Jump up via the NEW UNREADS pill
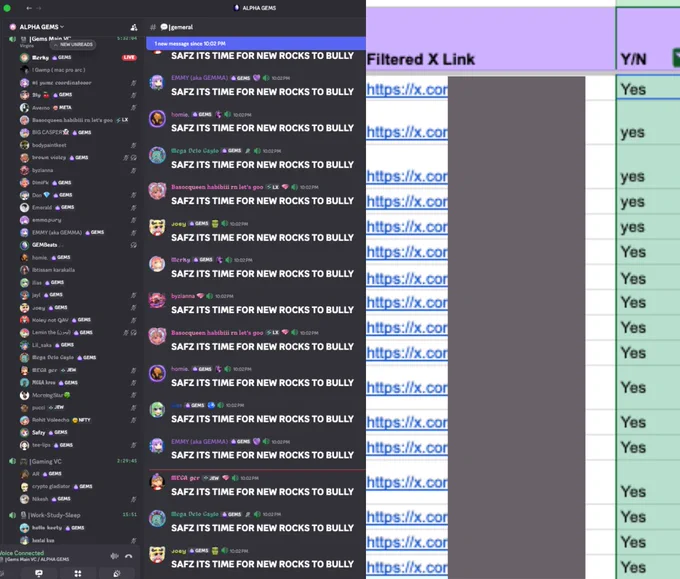Viewport: 680px width, 579px height. [x=73, y=44]
